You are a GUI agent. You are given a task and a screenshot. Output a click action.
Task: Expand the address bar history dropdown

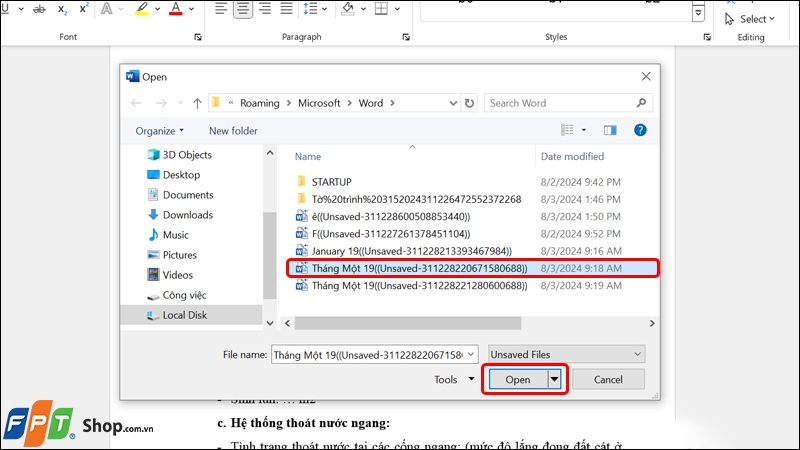click(x=453, y=103)
